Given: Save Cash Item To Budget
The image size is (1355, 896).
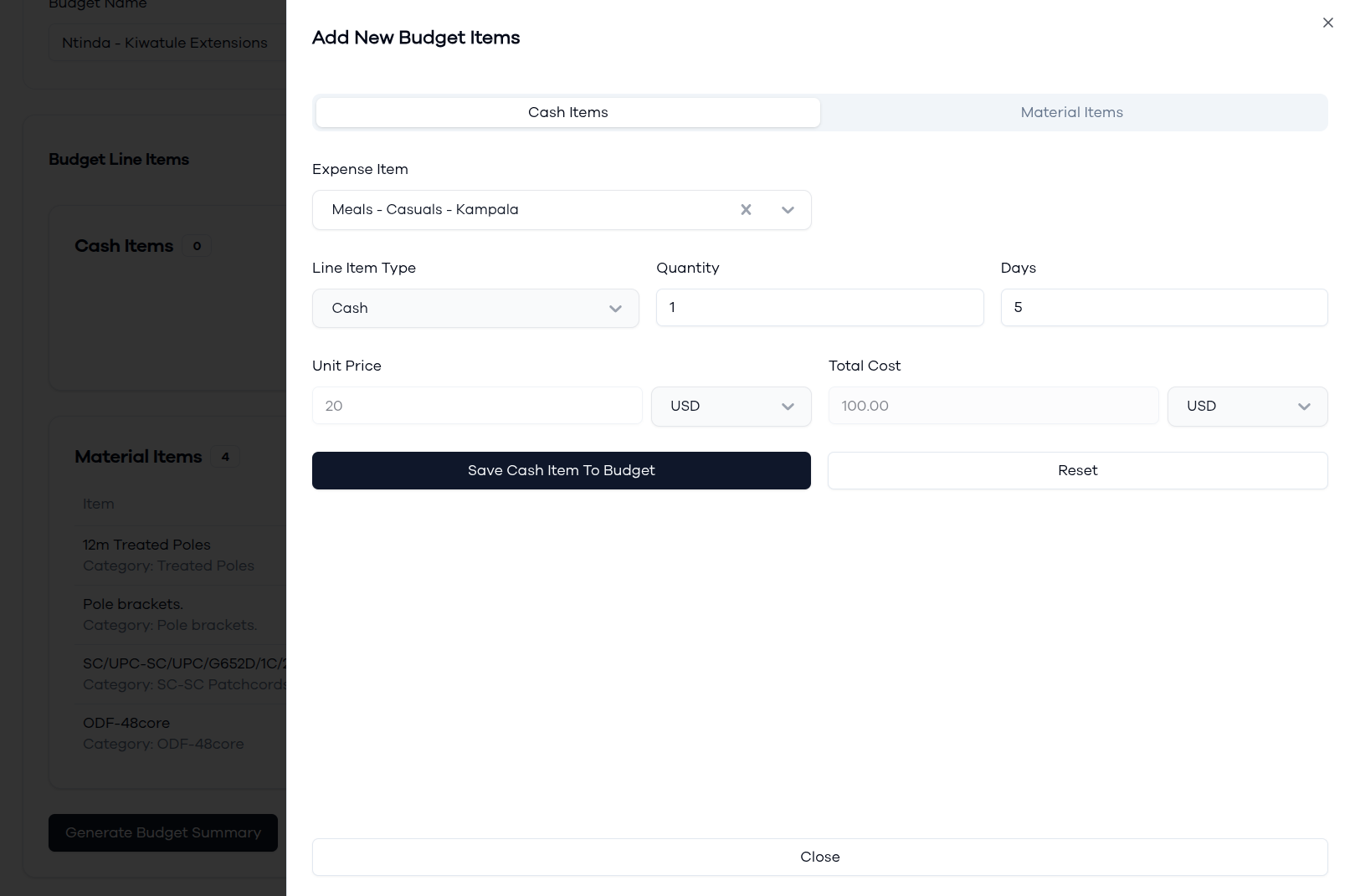Looking at the screenshot, I should coord(561,470).
